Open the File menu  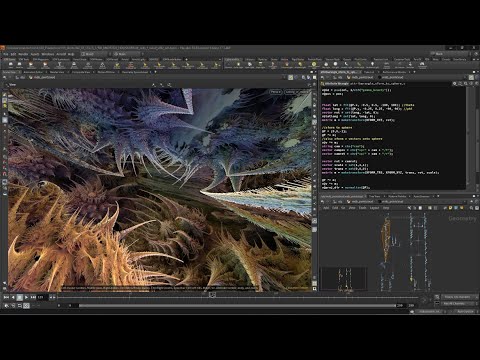coord(6,54)
